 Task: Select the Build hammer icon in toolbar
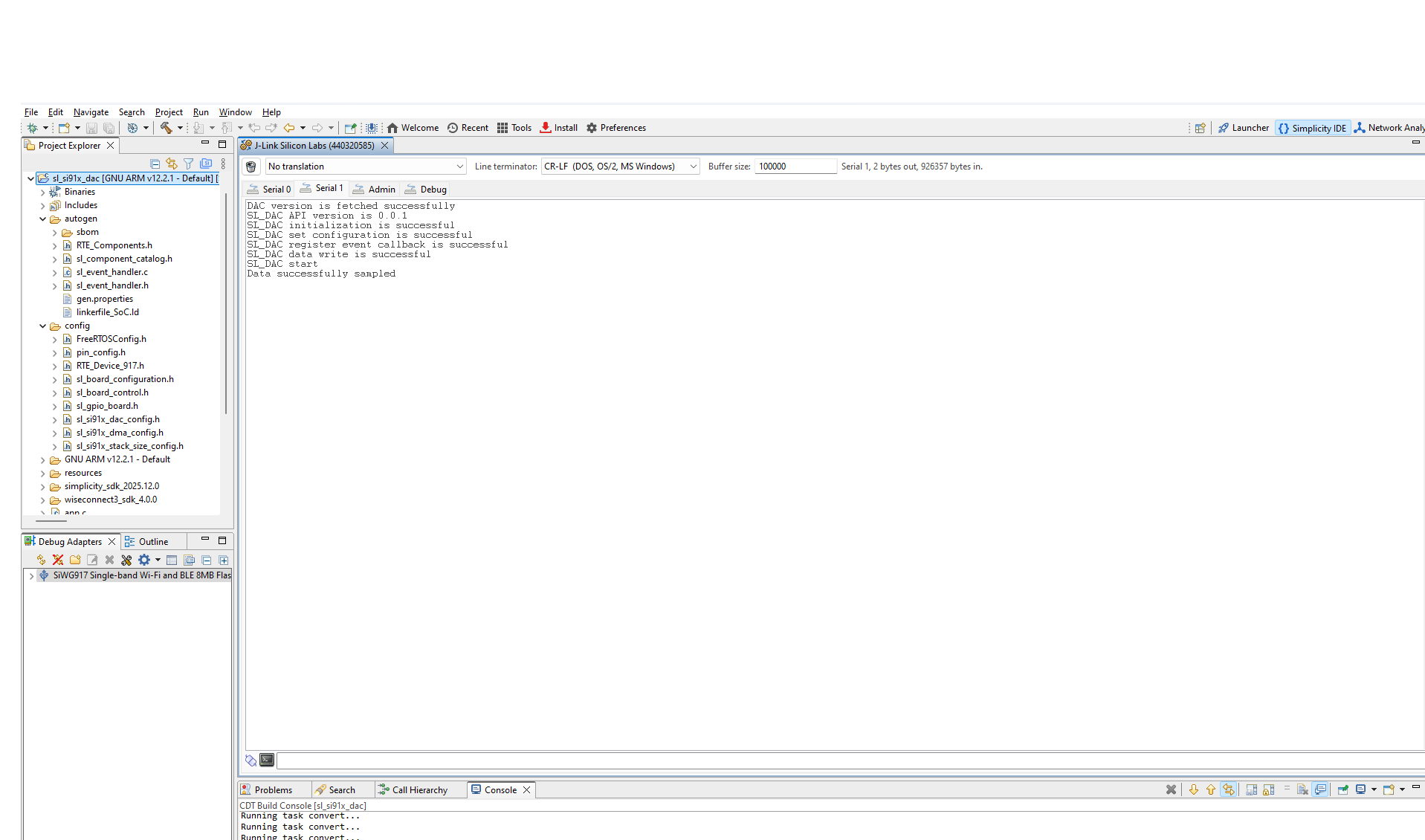tap(167, 128)
